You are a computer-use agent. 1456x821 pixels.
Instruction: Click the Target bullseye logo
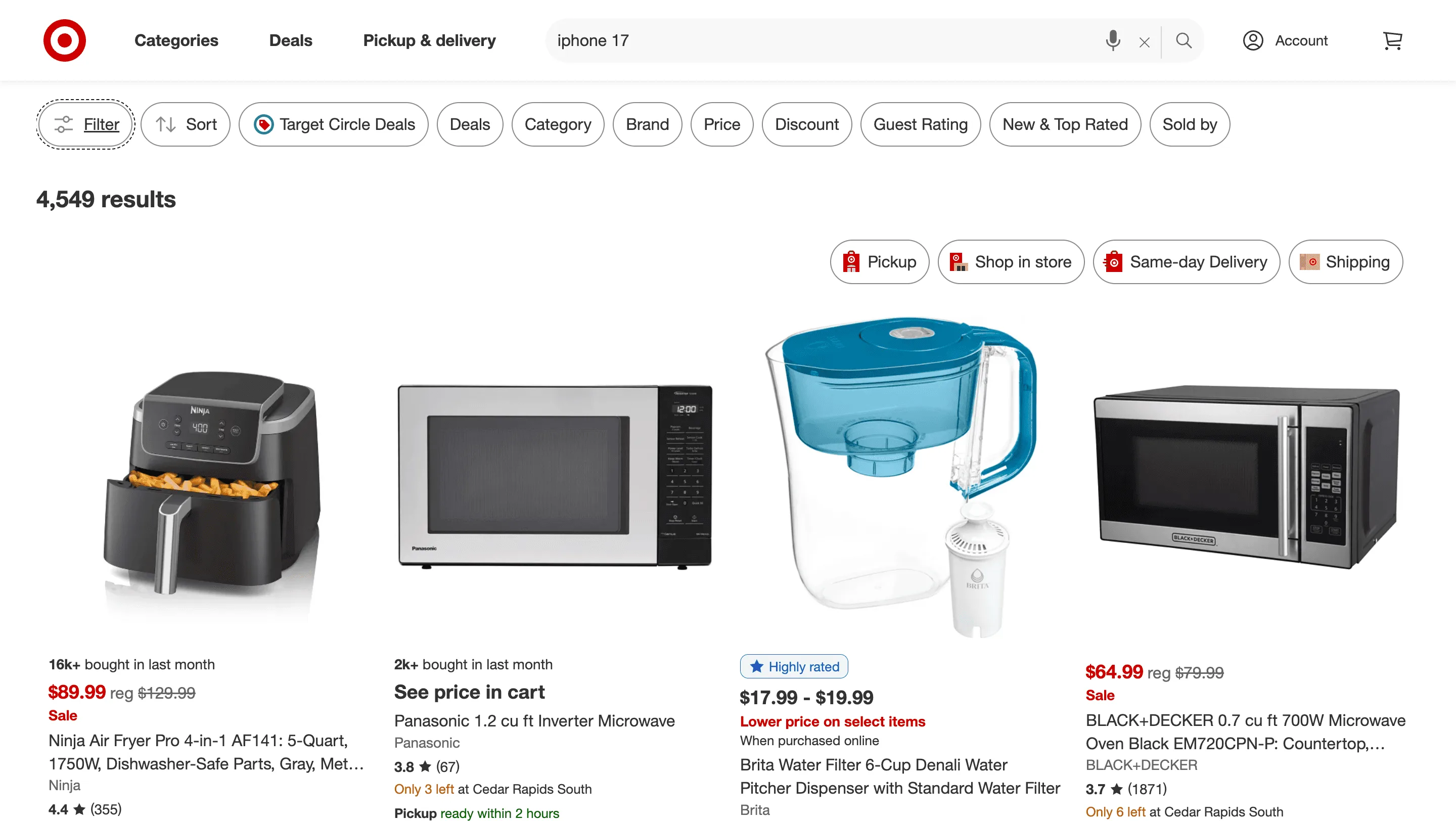pos(64,40)
